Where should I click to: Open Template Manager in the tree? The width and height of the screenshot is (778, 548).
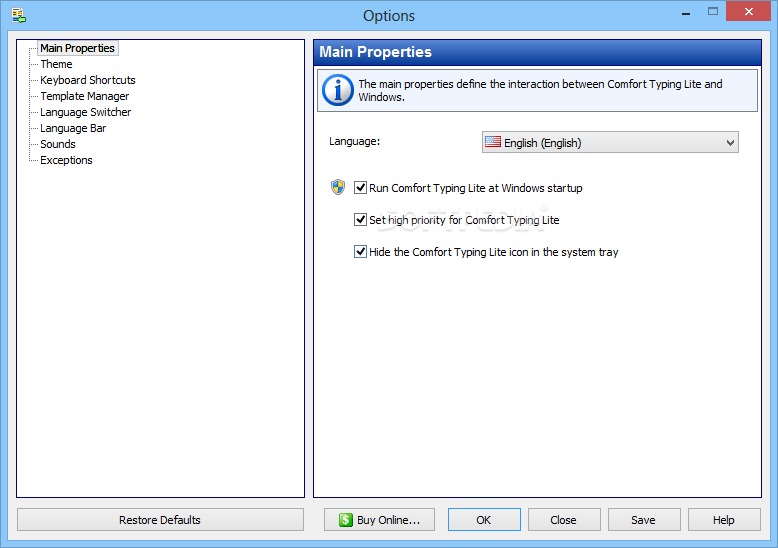coord(84,96)
